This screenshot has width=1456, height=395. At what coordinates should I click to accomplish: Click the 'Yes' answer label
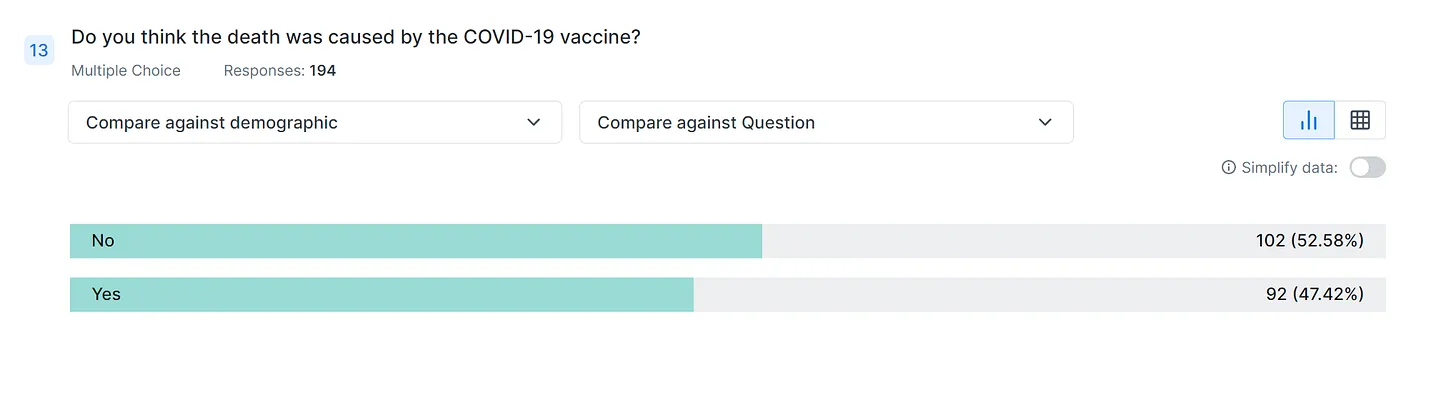tap(106, 295)
